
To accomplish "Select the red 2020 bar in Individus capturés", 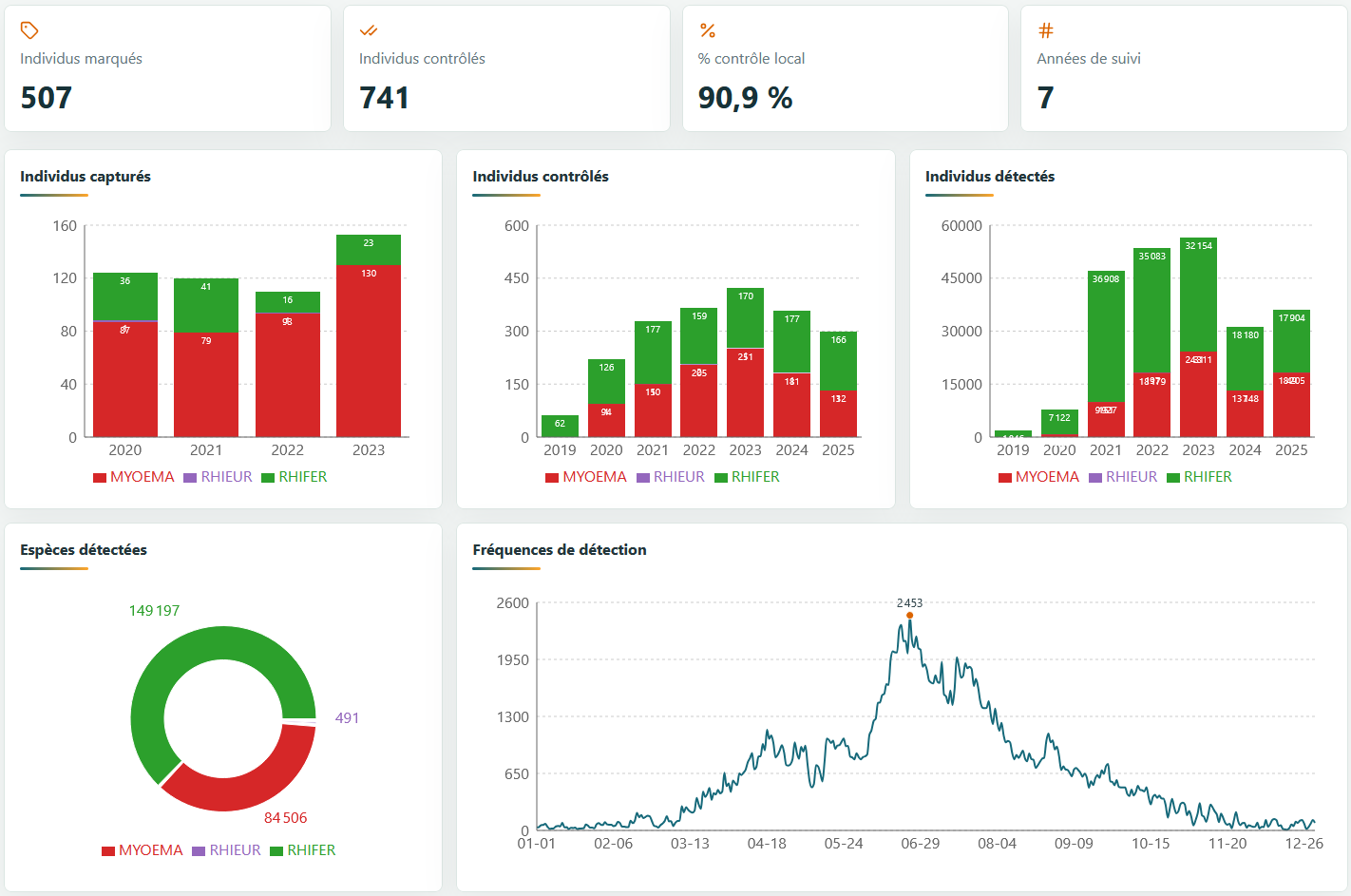I will 125,380.
